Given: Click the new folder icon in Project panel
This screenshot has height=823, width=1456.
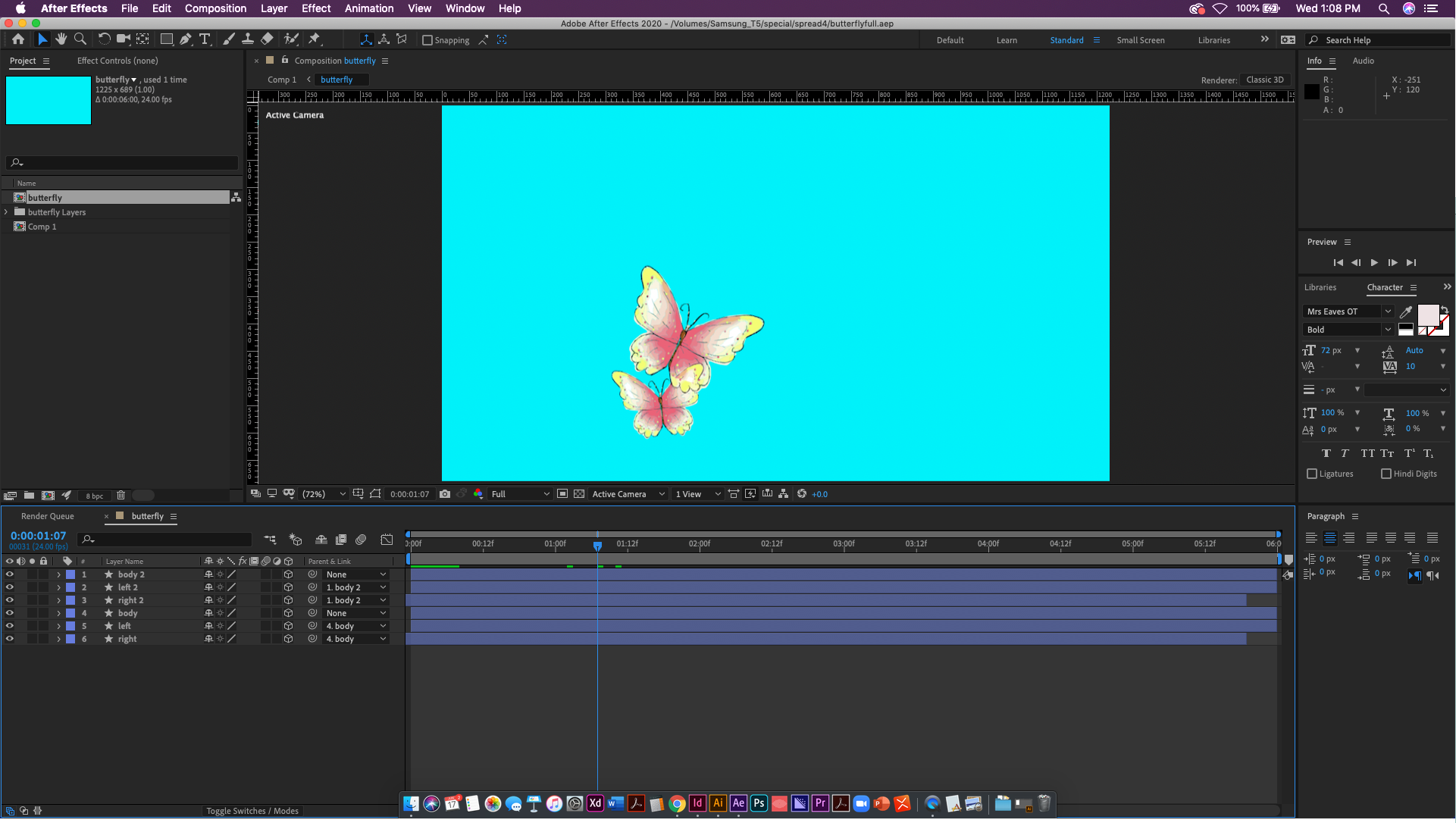Looking at the screenshot, I should (29, 496).
